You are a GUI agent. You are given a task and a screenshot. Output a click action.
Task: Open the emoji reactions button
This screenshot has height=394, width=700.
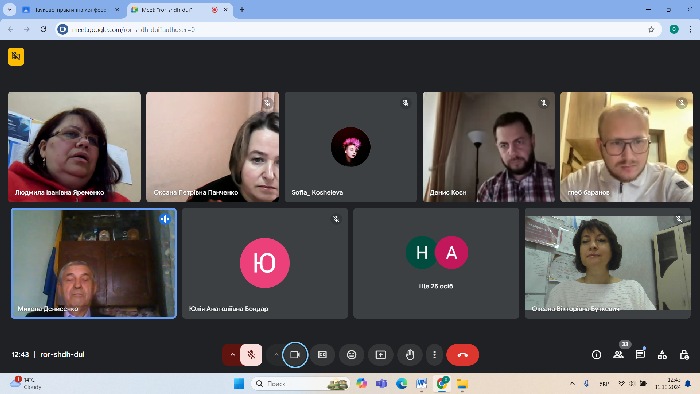(351, 355)
